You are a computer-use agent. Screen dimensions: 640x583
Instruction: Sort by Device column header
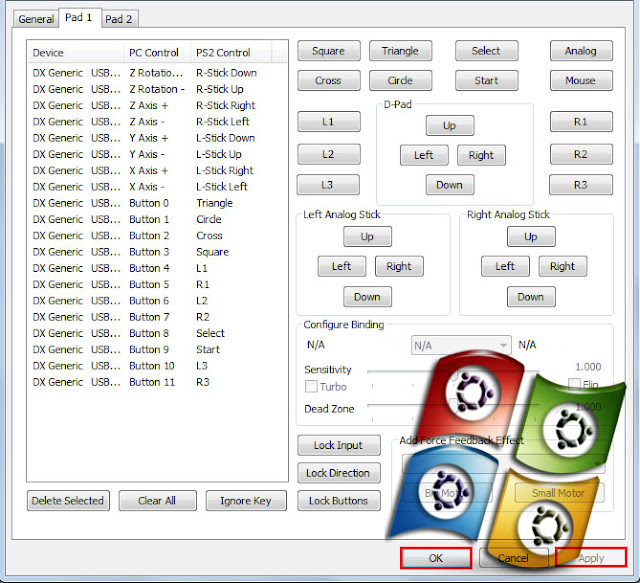76,53
